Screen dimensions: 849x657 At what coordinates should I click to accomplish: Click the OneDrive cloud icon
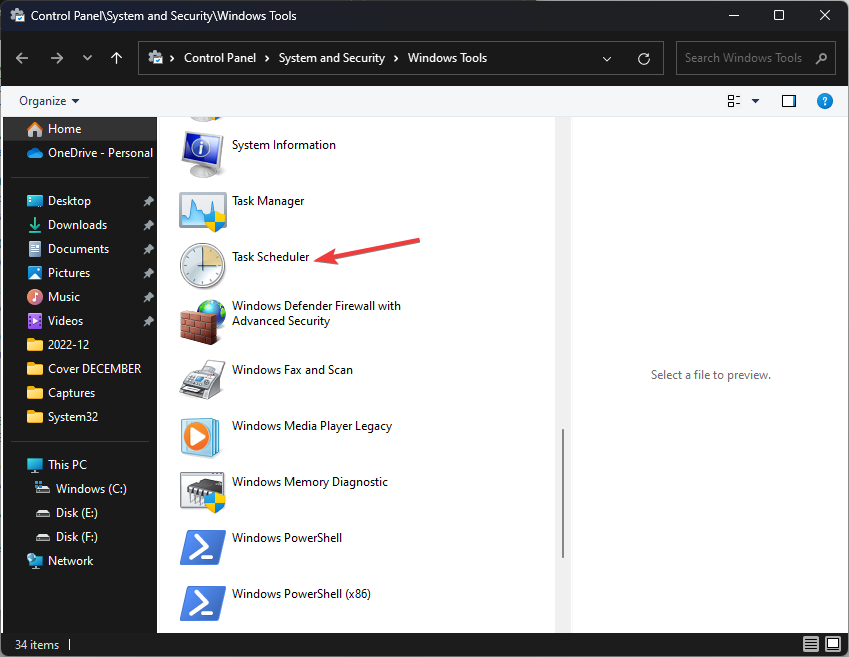coord(35,153)
